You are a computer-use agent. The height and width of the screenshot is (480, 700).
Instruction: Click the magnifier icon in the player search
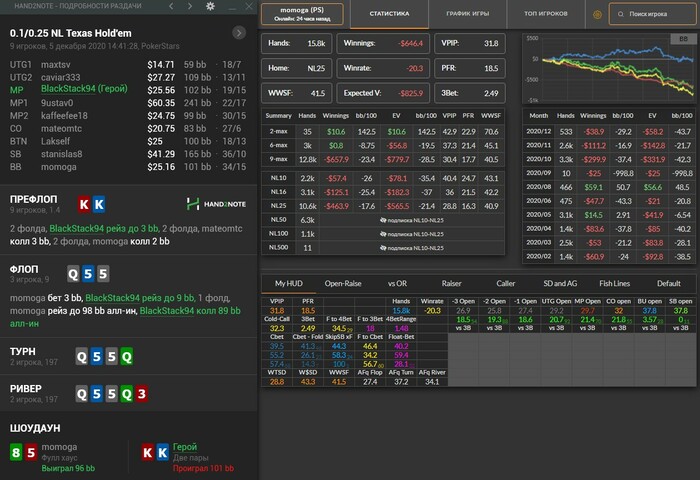pos(621,14)
